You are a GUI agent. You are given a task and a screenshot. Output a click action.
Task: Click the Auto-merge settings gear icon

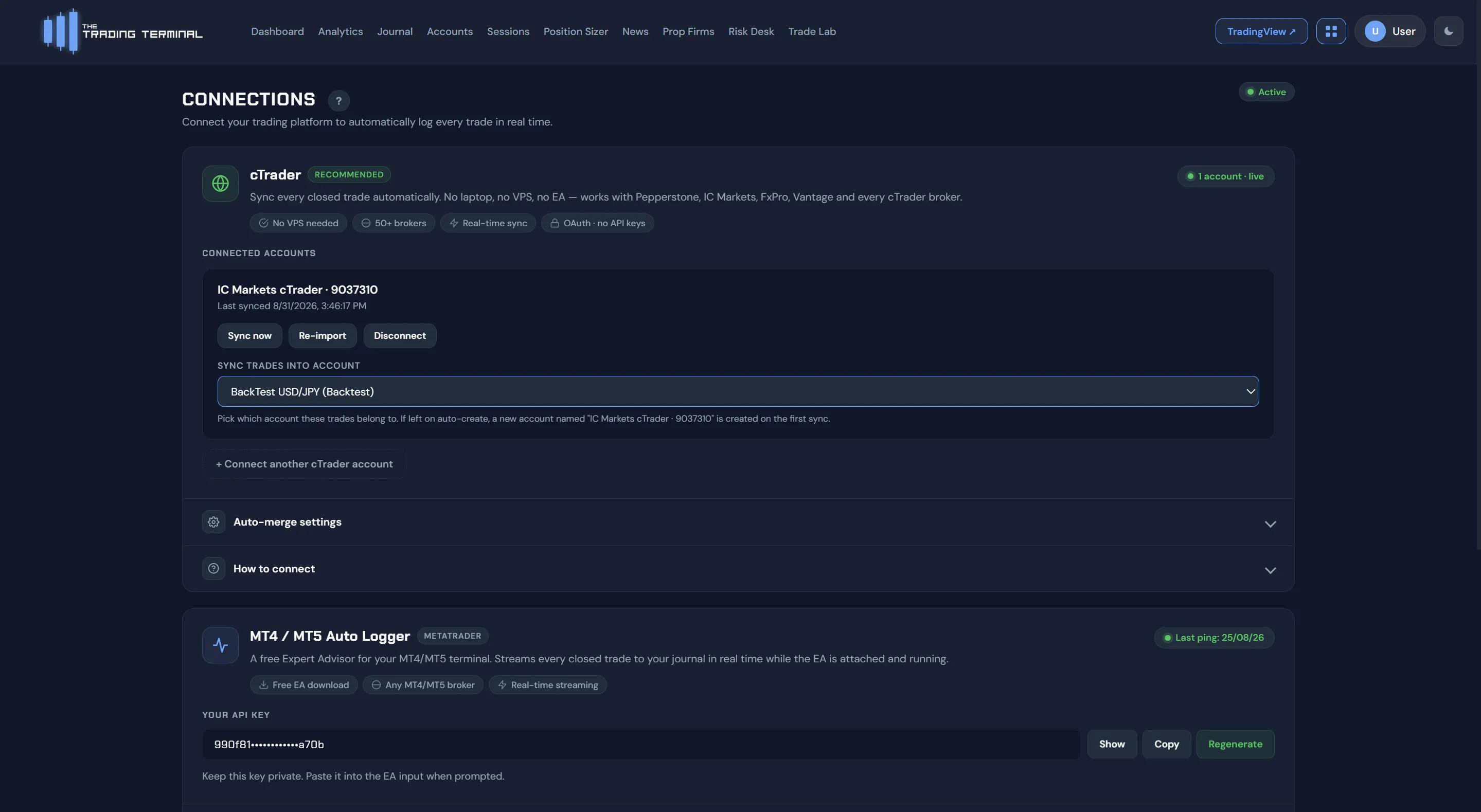pyautogui.click(x=213, y=522)
